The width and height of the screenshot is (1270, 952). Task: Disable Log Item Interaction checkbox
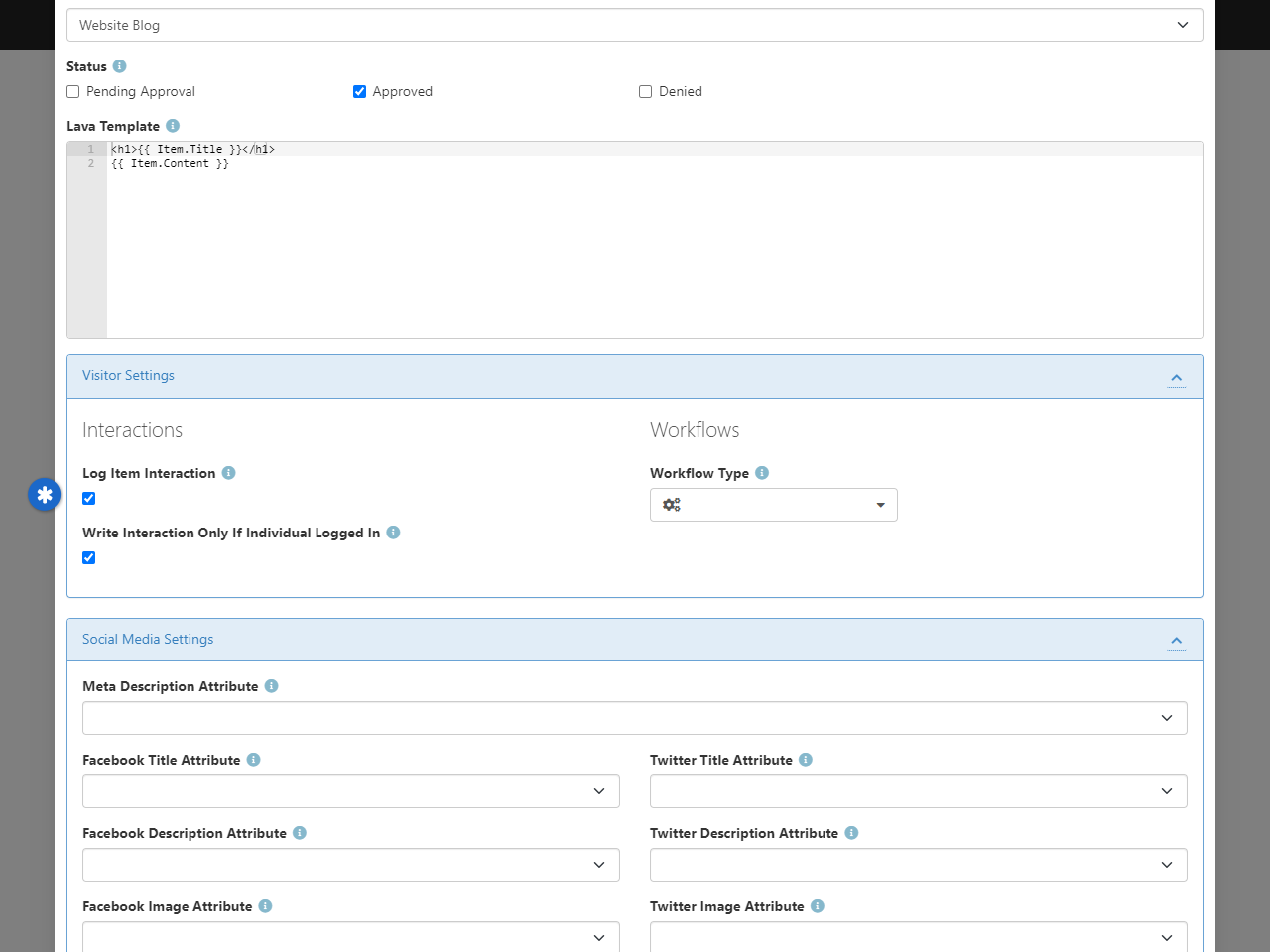pos(89,499)
